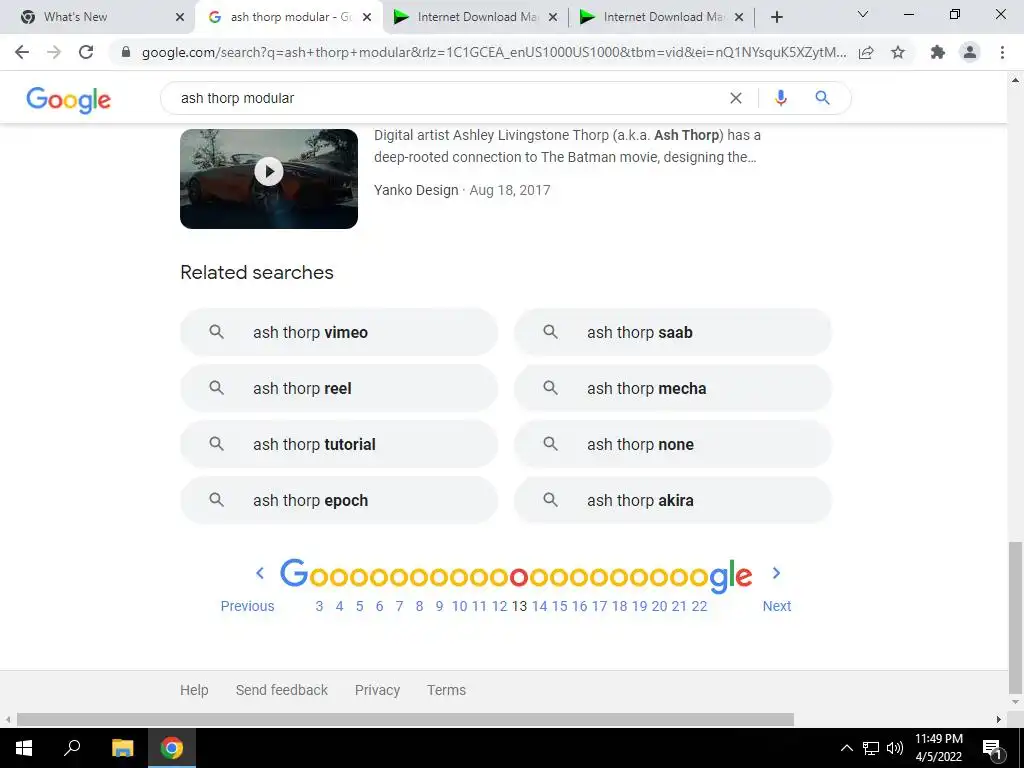This screenshot has height=768, width=1024.
Task: Open the volume speaker tray icon
Action: click(x=895, y=748)
